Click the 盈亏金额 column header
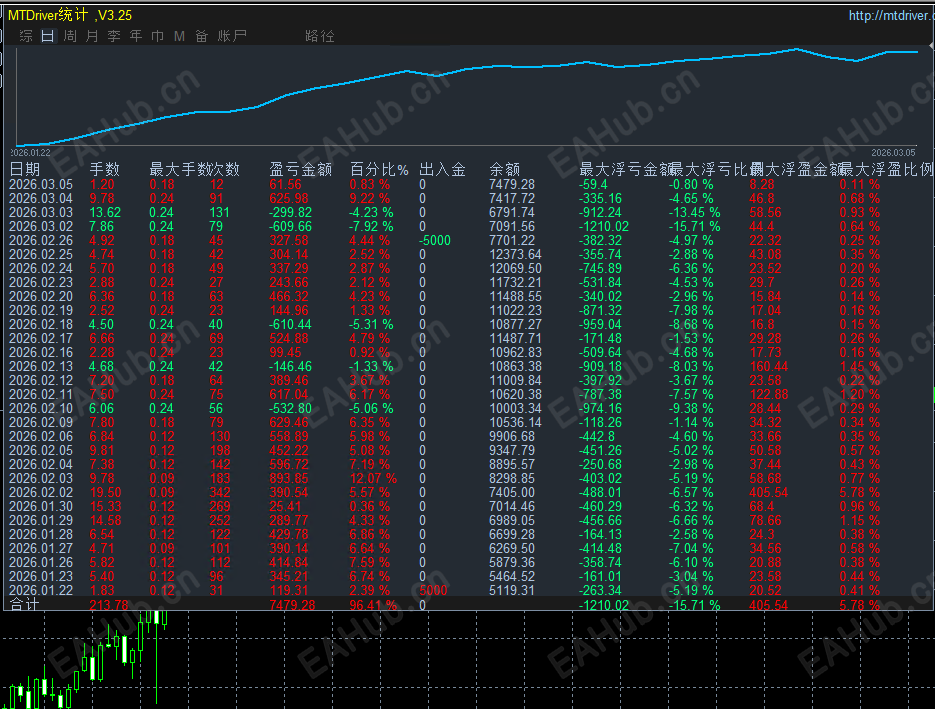Screen dimensions: 935x709 coord(301,169)
